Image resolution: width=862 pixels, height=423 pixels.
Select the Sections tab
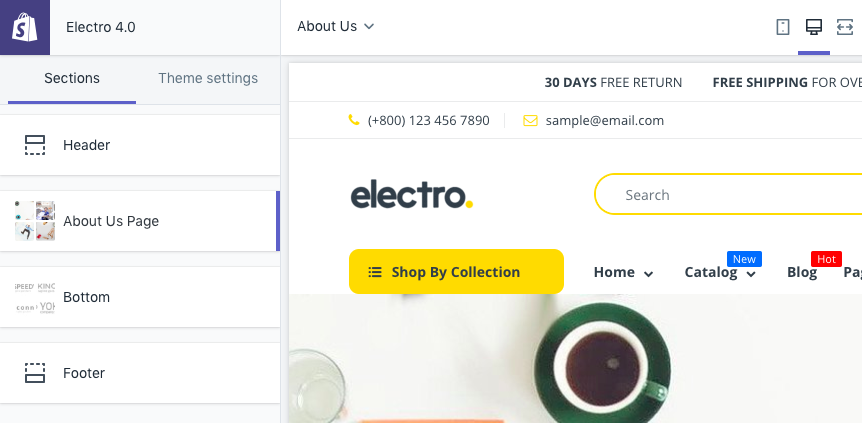point(72,78)
